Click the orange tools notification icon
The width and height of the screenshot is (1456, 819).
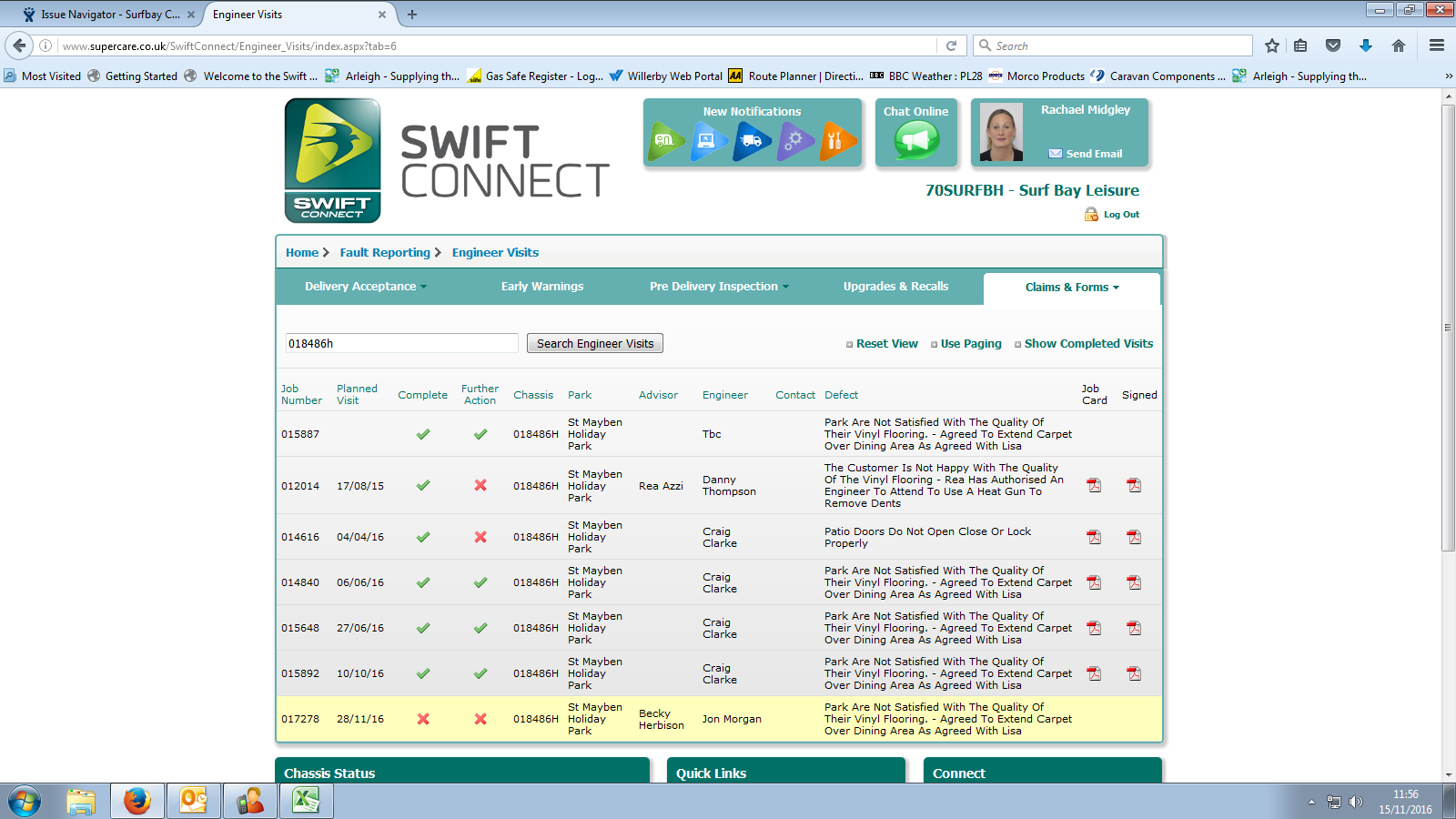836,141
